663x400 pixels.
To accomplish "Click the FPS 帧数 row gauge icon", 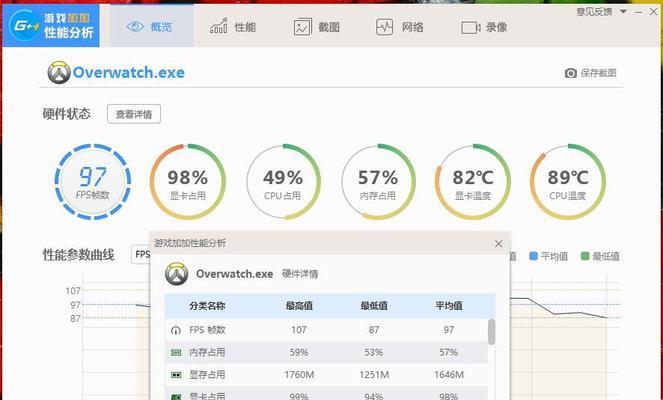I will (x=175, y=330).
